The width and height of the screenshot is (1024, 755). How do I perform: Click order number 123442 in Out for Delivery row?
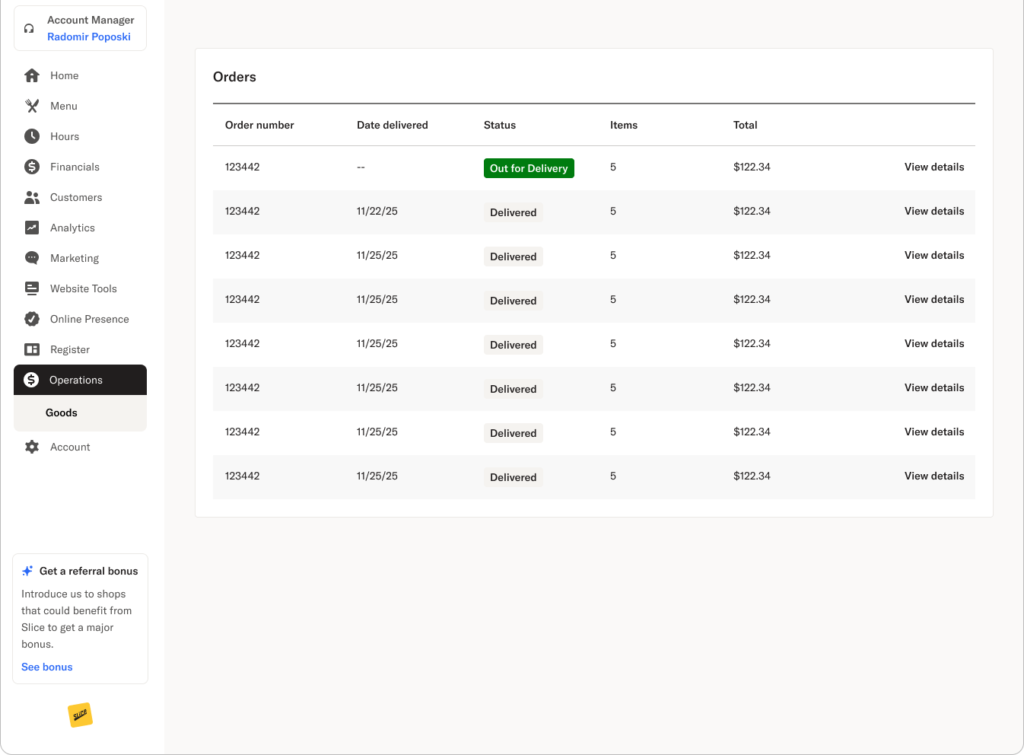tap(242, 167)
